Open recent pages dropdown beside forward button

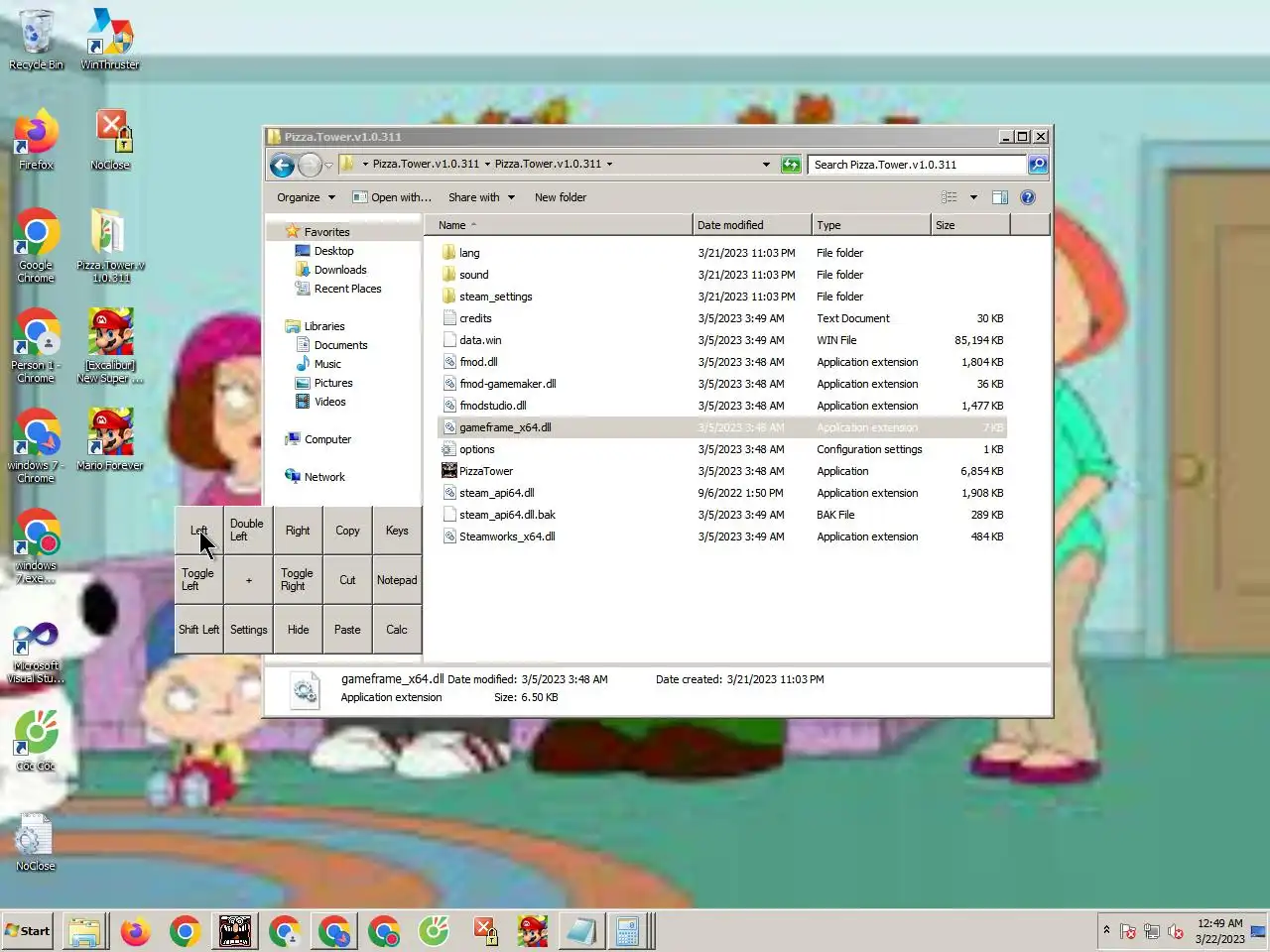click(x=328, y=166)
